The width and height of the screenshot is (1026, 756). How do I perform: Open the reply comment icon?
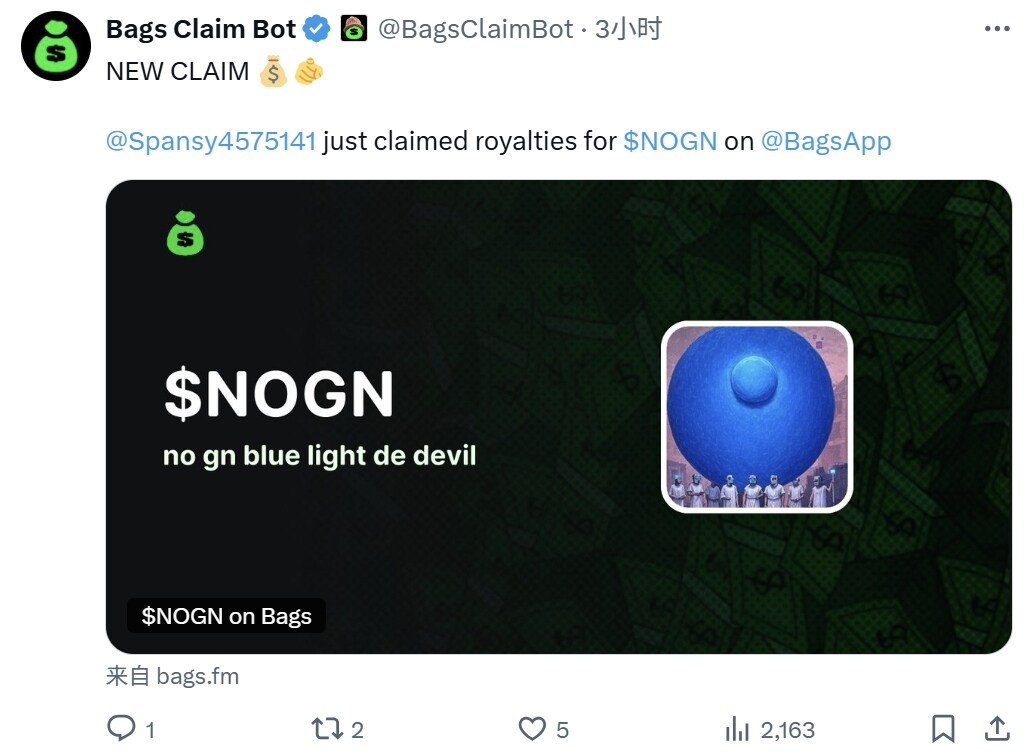[121, 728]
